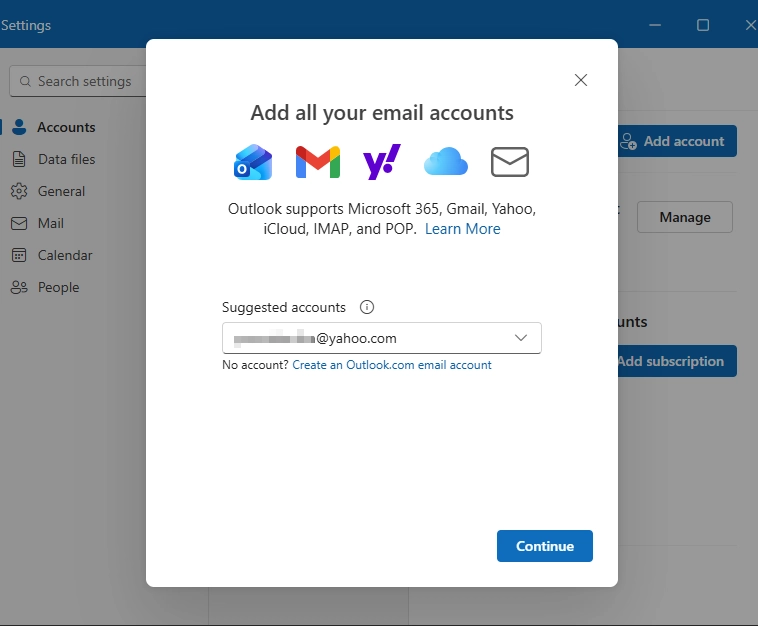Viewport: 758px width, 626px height.
Task: Open the Calendar settings section
Action: point(65,255)
